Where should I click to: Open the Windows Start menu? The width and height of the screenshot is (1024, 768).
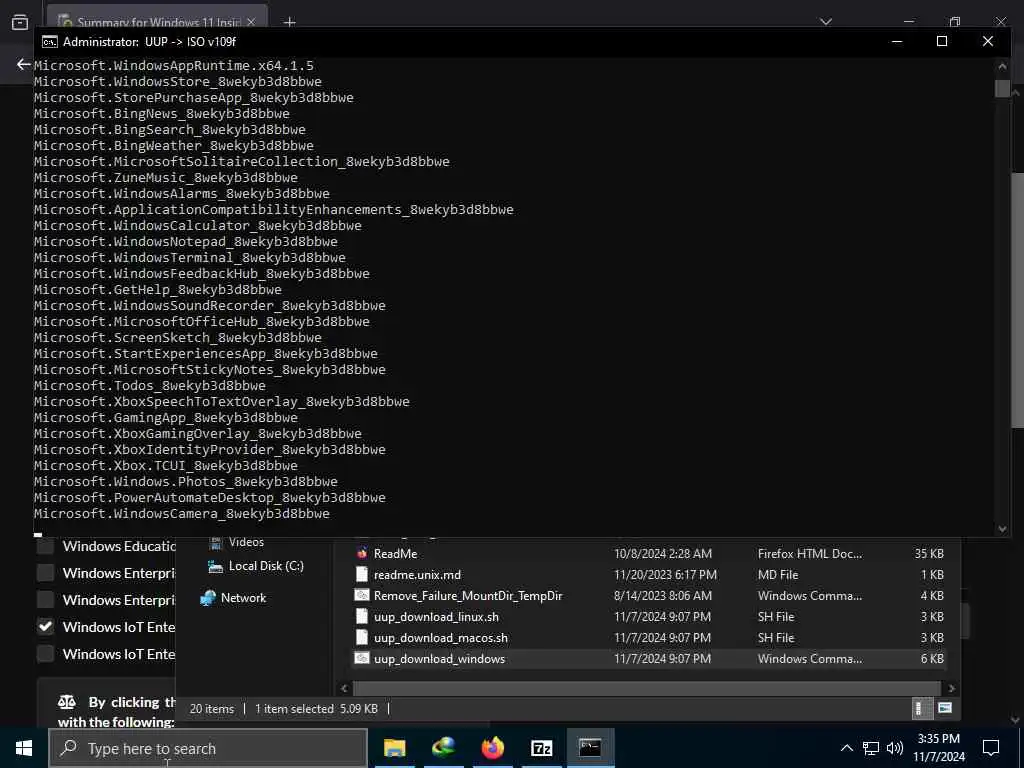click(x=24, y=748)
